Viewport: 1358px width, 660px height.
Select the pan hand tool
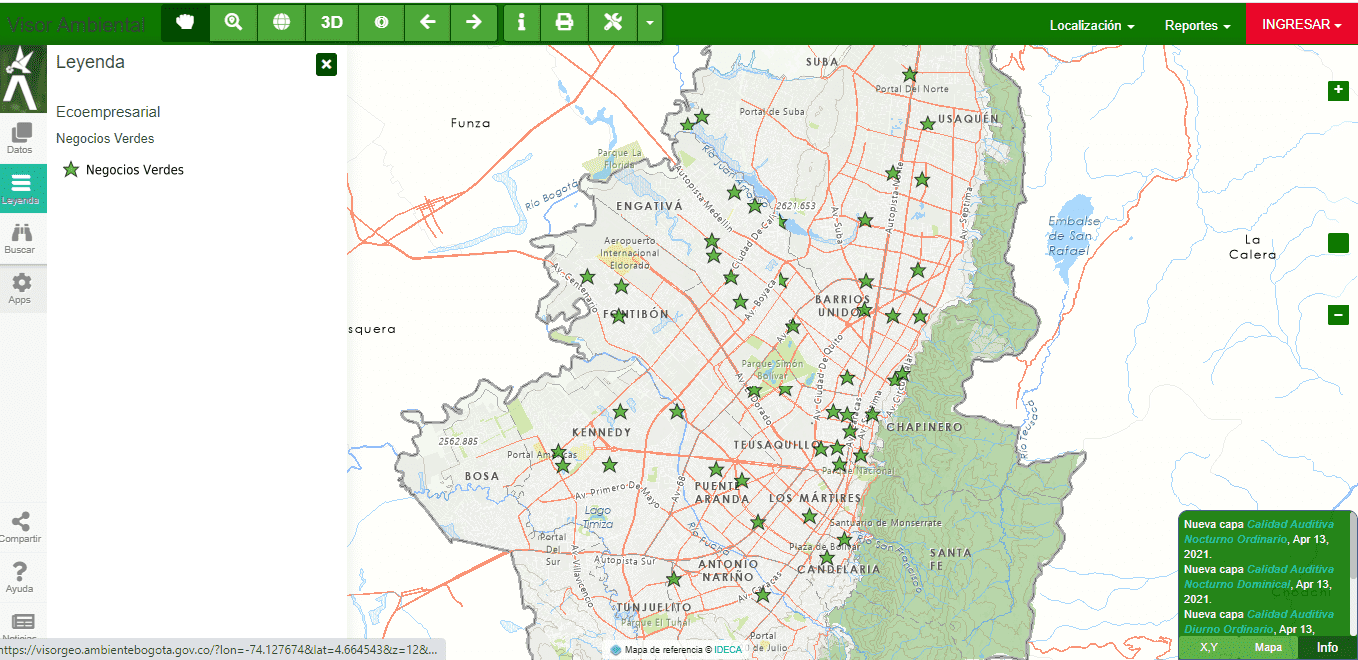(185, 23)
